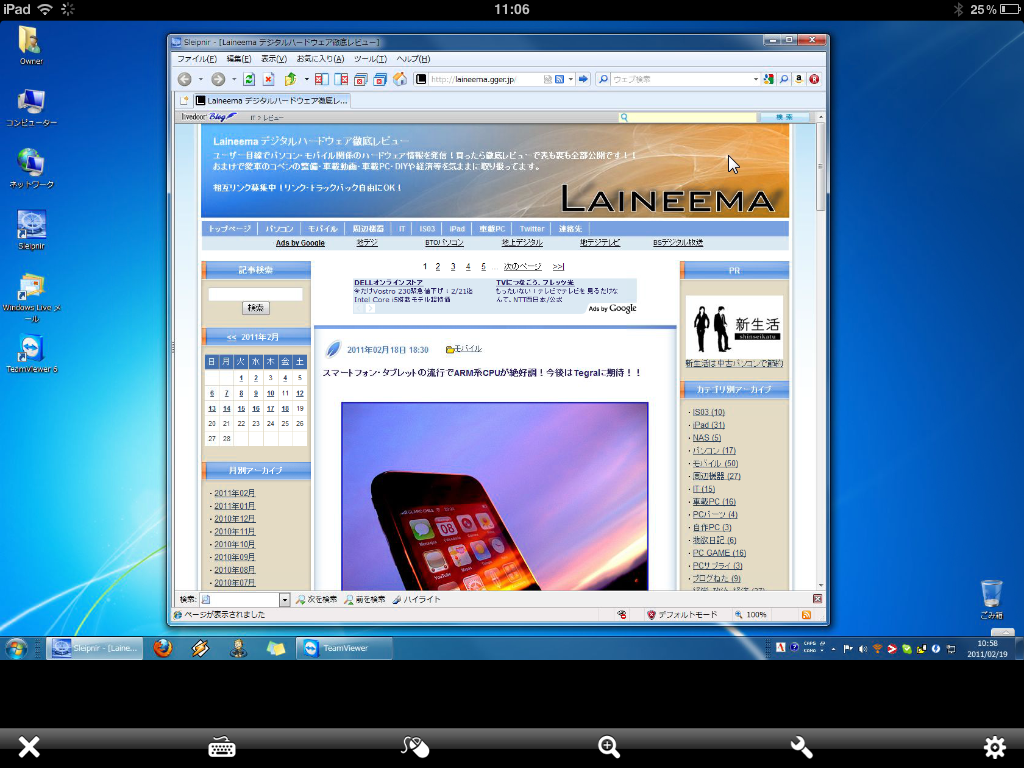Click the article title about ARM系CPU and Tegra

(482, 373)
